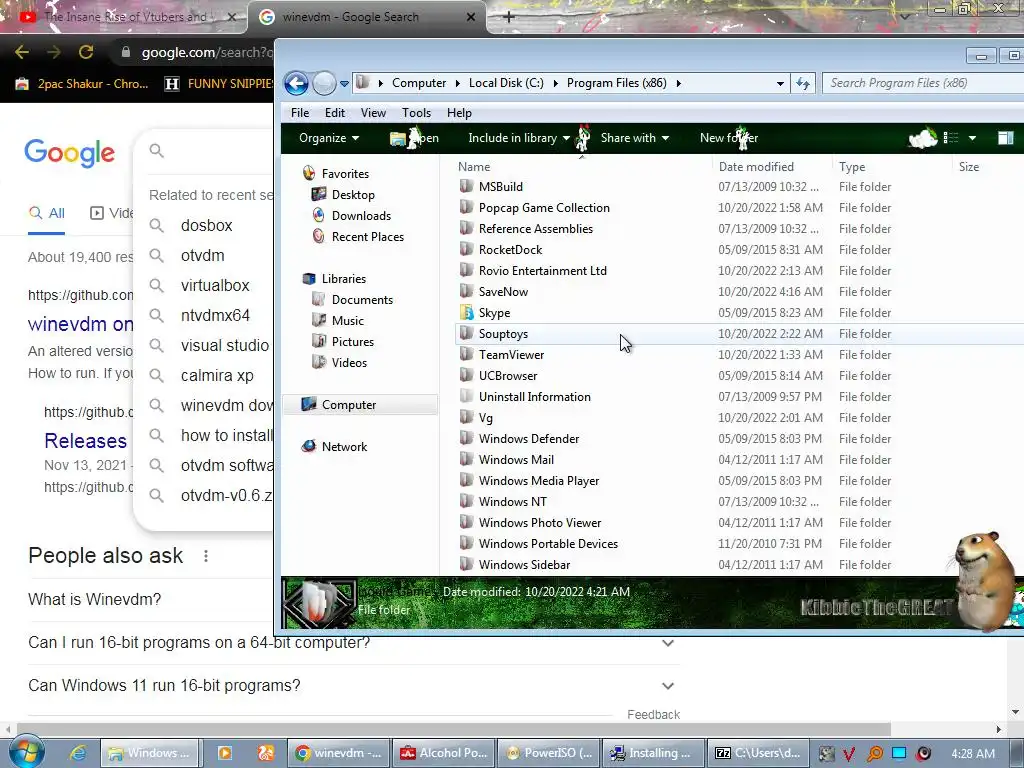Click calmira xp suggestion in Google
Viewport: 1024px width, 768px height.
[x=217, y=376]
